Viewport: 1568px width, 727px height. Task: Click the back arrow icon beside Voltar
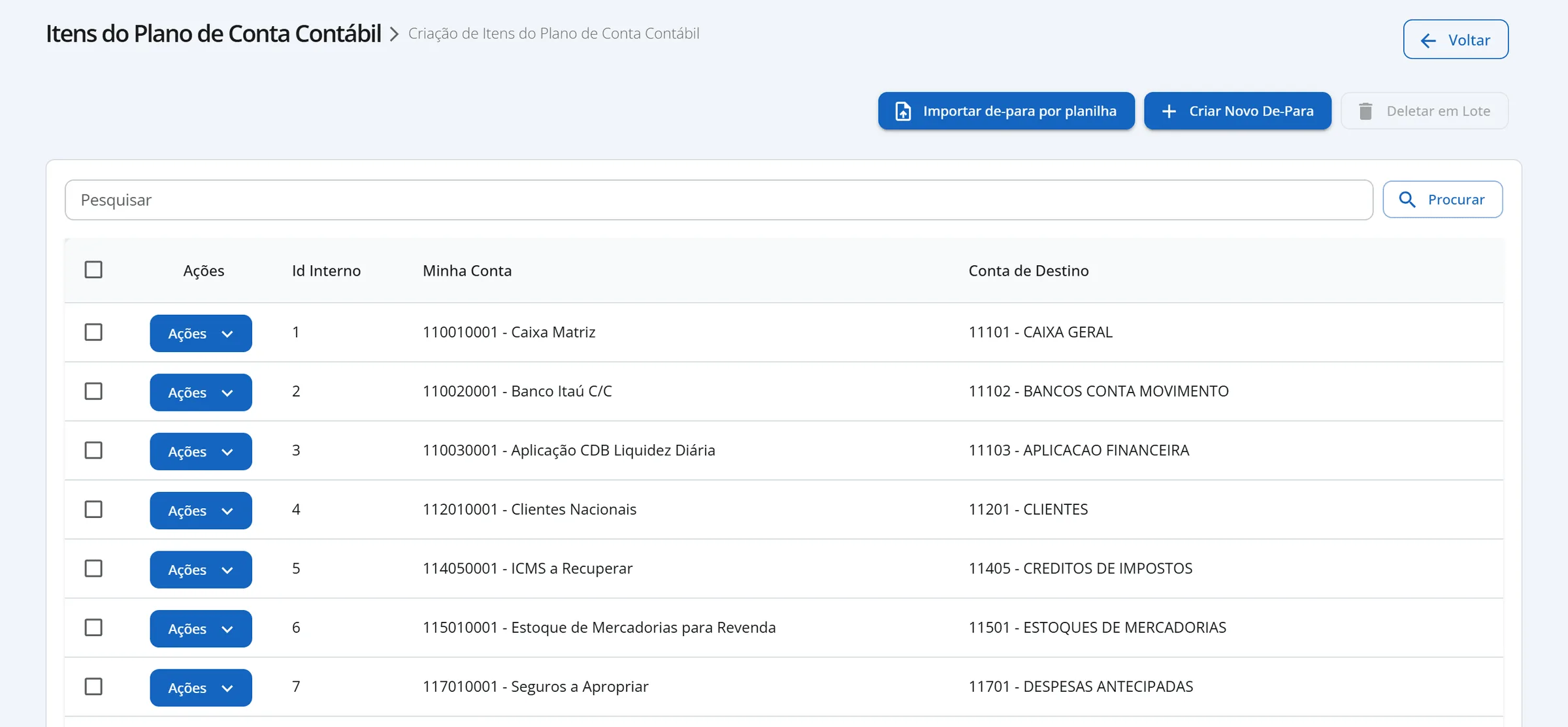tap(1428, 40)
